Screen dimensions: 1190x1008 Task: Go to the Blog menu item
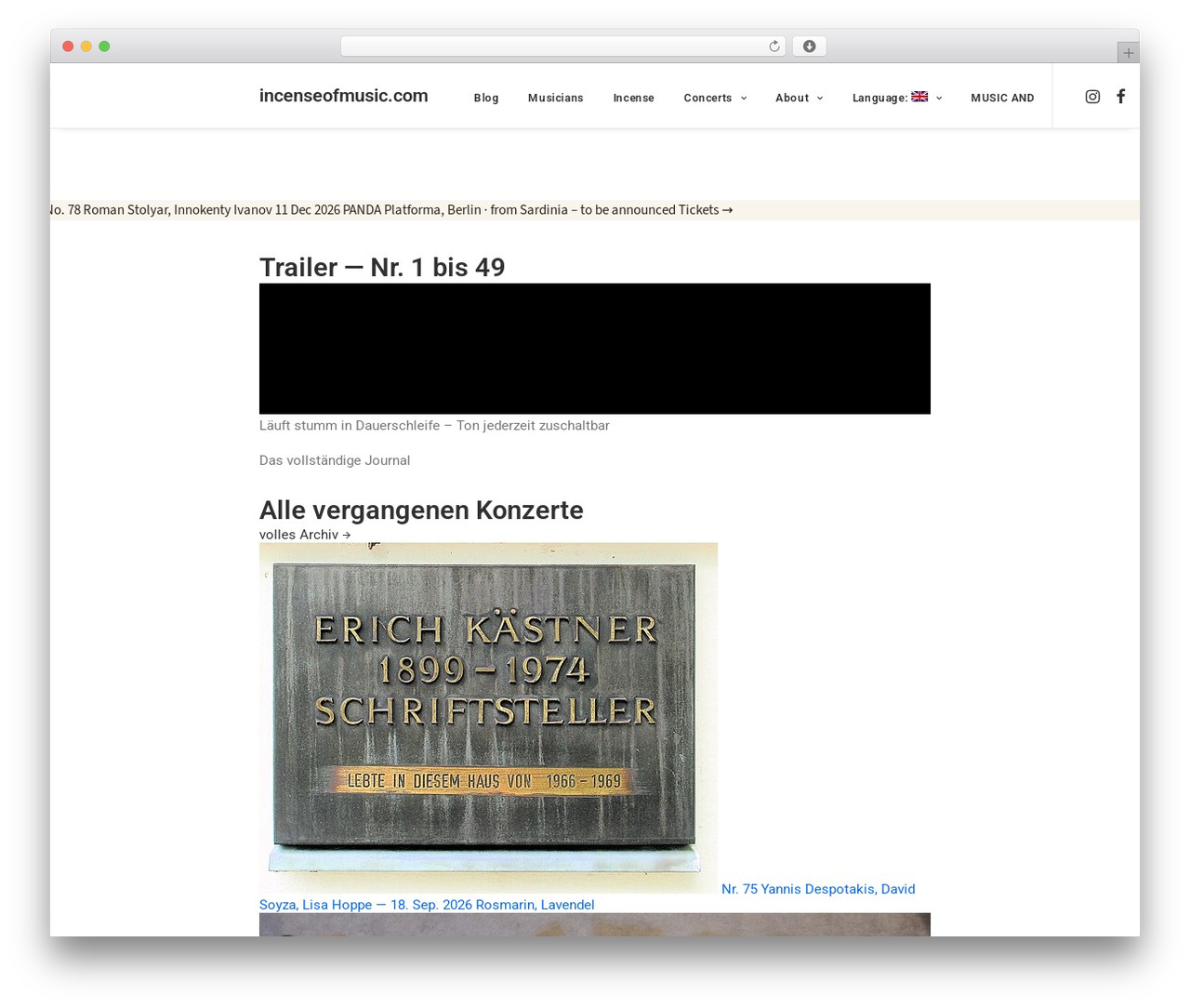pyautogui.click(x=486, y=98)
